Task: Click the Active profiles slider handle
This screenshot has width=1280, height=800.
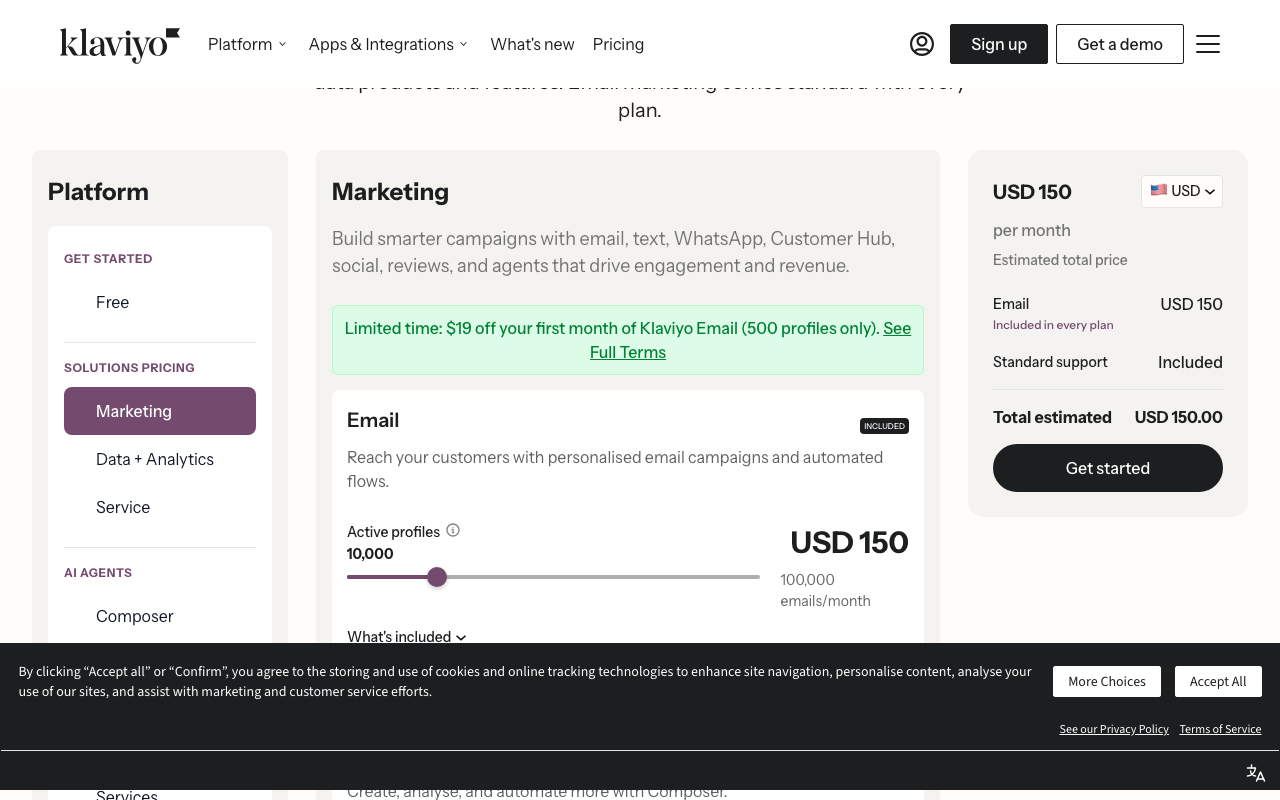Action: click(x=437, y=577)
